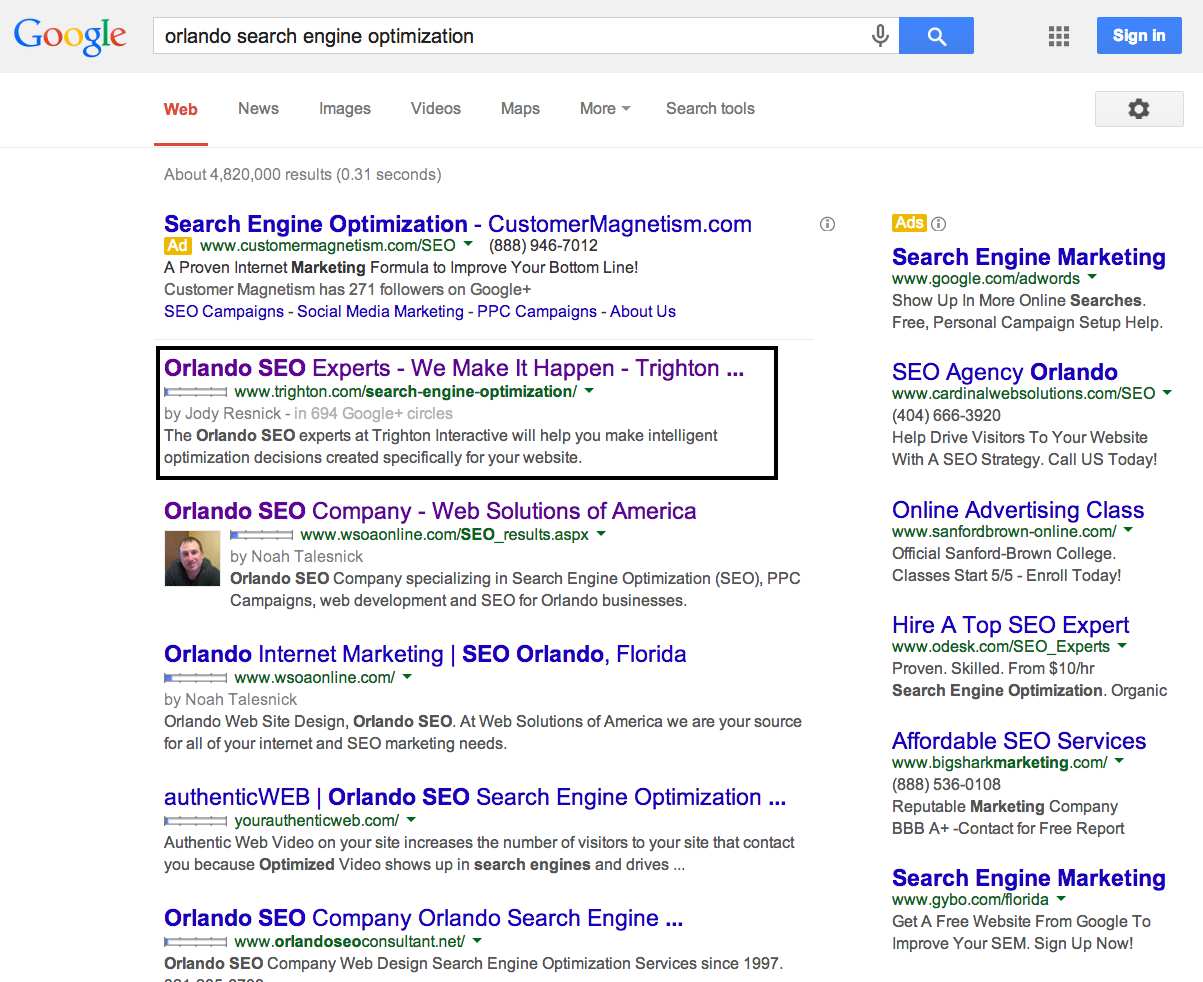Open Online Advertising Class sidebar ad
This screenshot has width=1203, height=982.
coord(1018,510)
